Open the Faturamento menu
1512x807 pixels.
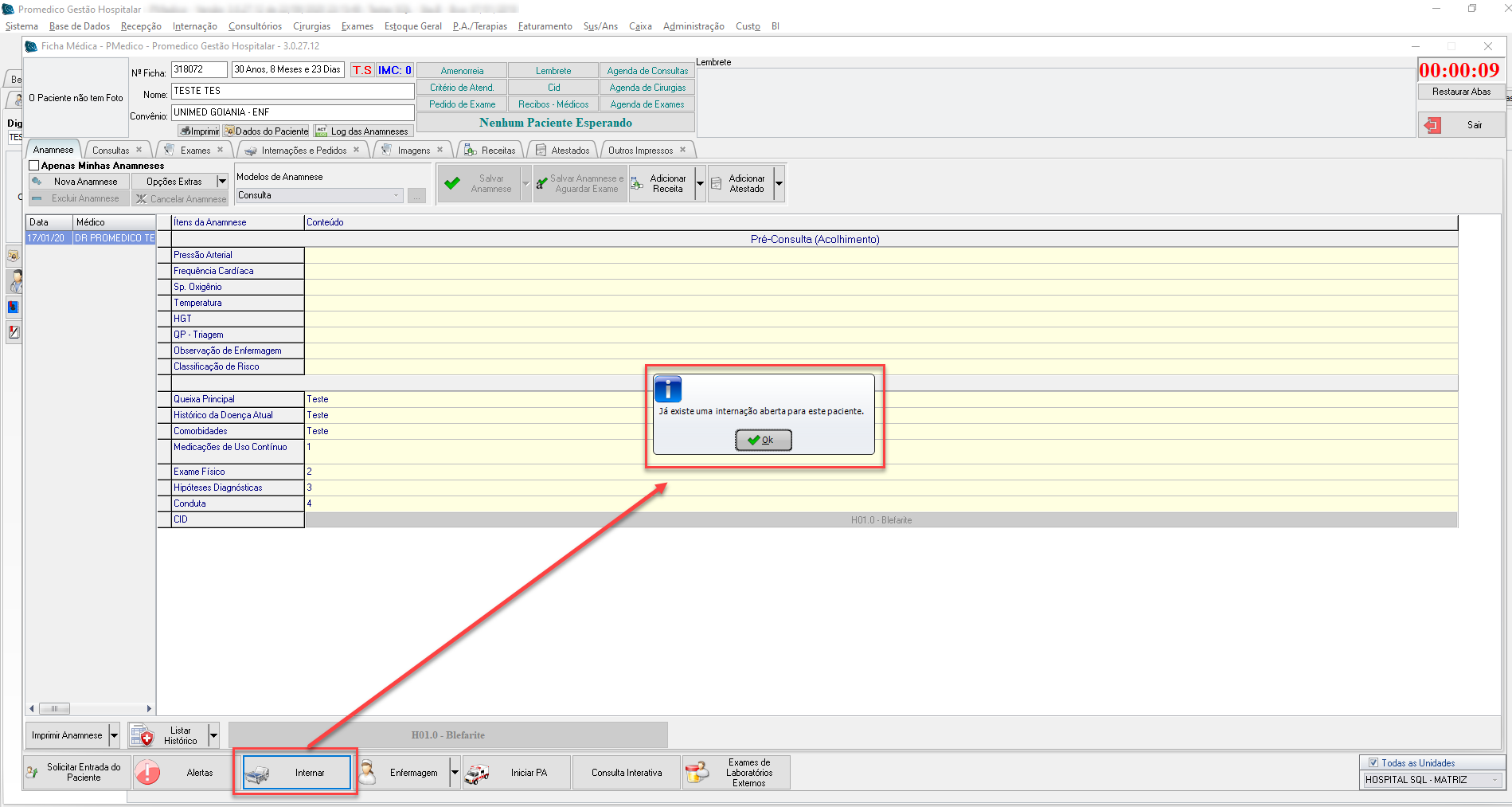(x=545, y=26)
